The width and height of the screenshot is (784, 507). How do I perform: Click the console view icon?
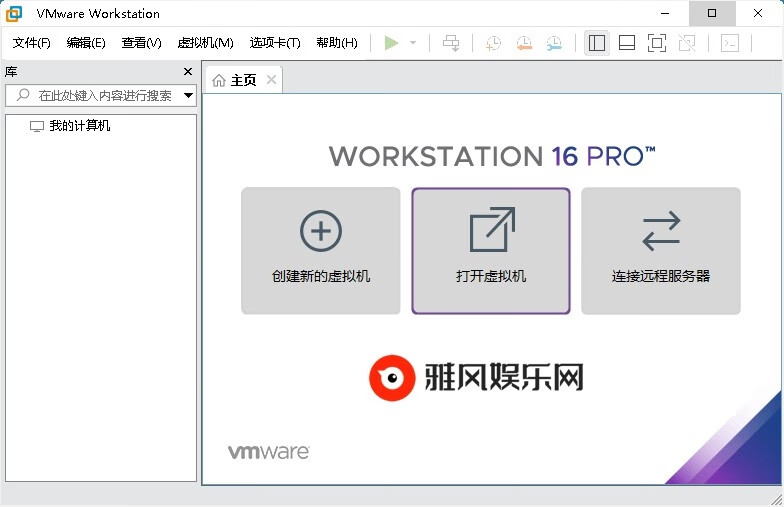point(730,43)
